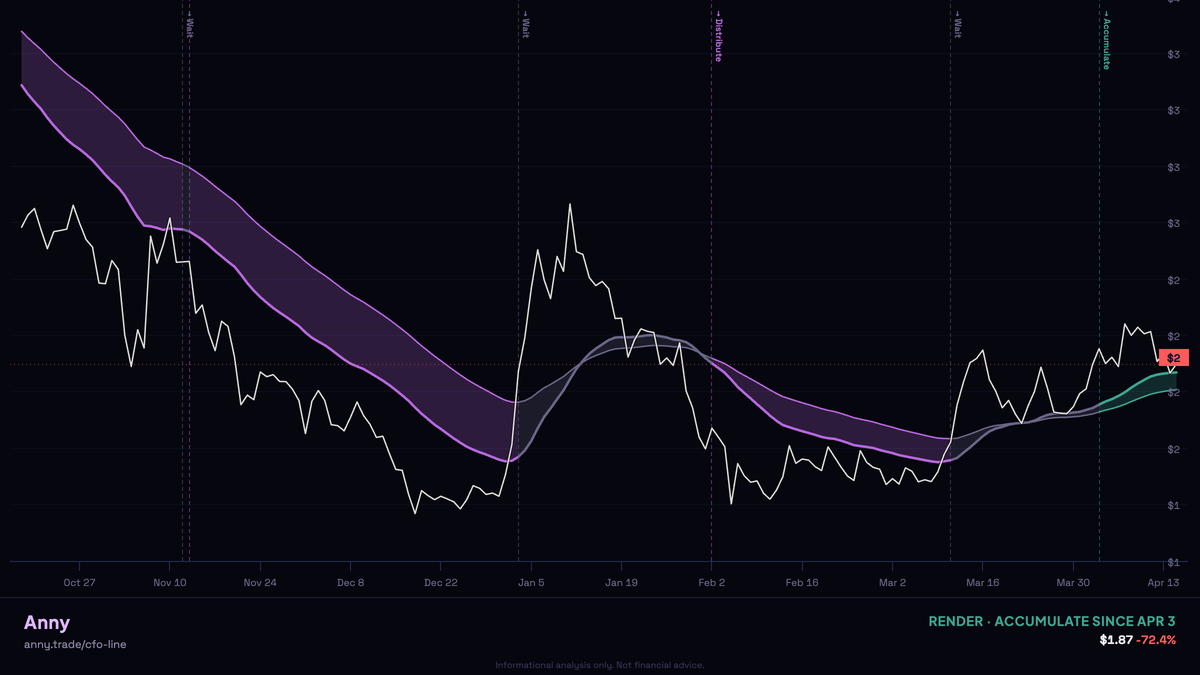
Task: Click the purple Distribute signal label
Action: 717,38
